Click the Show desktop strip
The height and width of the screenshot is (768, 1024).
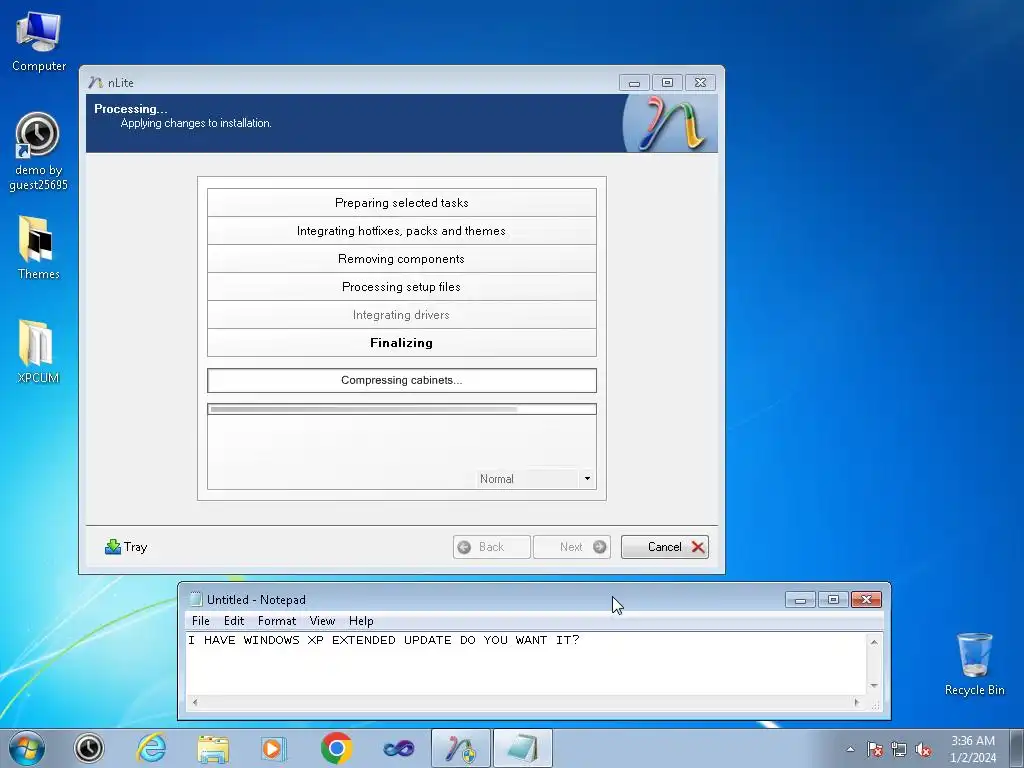(x=1017, y=748)
